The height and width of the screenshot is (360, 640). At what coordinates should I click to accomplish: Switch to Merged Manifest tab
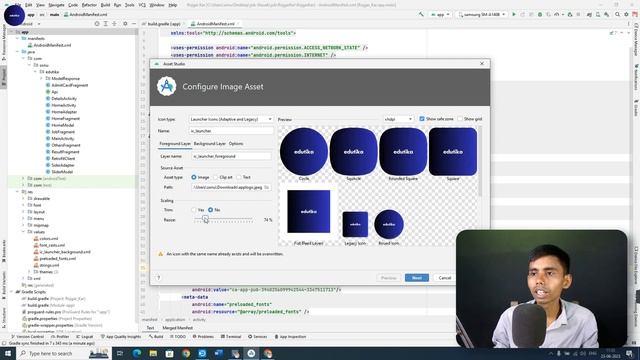click(x=178, y=328)
